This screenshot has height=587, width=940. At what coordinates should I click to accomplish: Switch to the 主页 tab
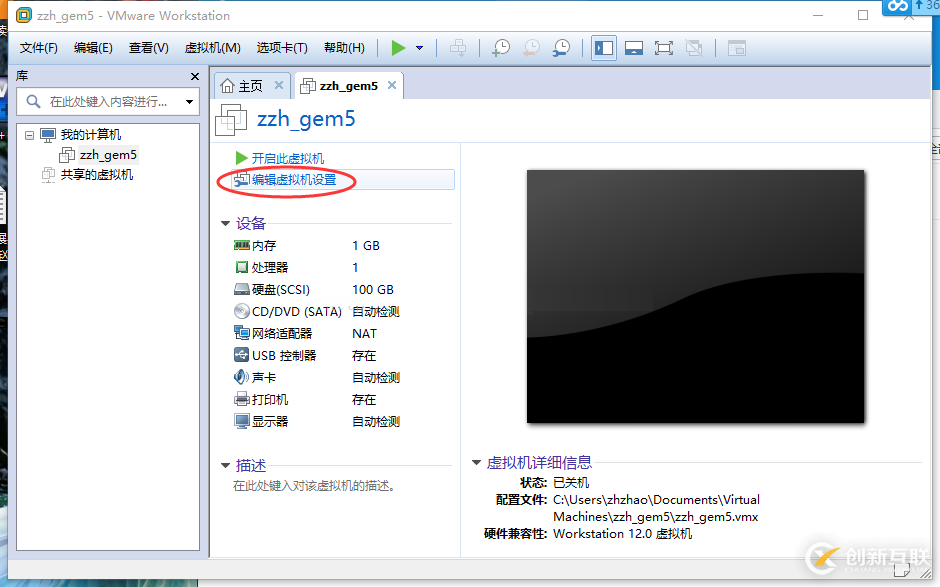[249, 86]
